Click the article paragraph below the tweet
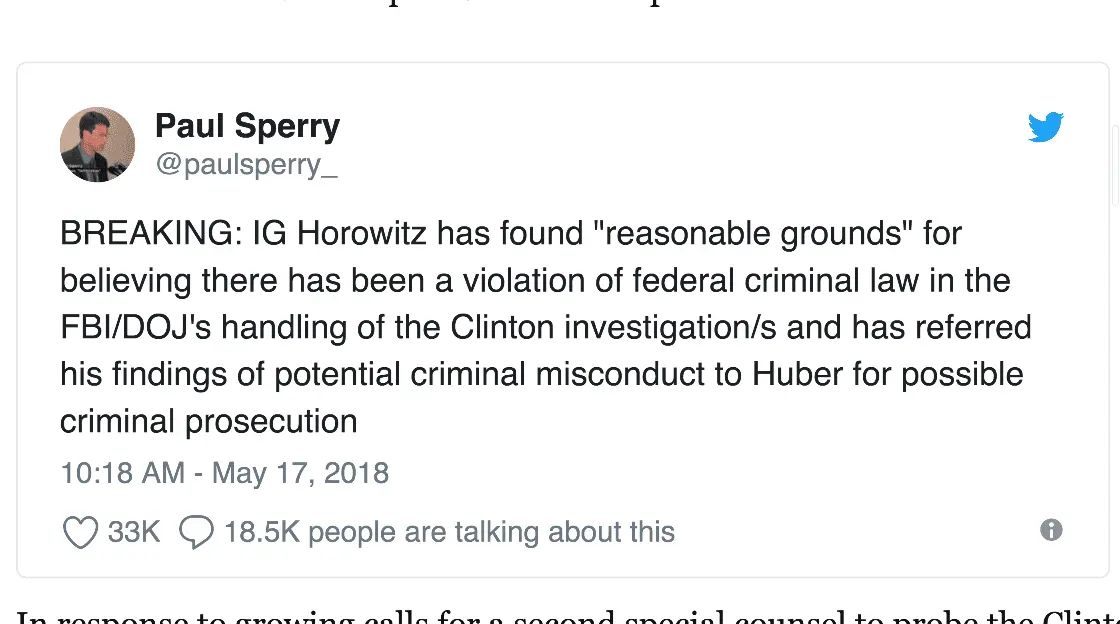1120x624 pixels. tap(560, 615)
